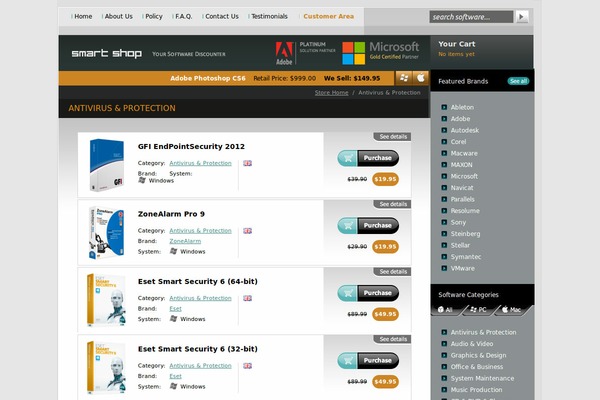Click the cart icon for Eset Smart Security 6 (32-bit)
The height and width of the screenshot is (400, 600).
click(347, 361)
